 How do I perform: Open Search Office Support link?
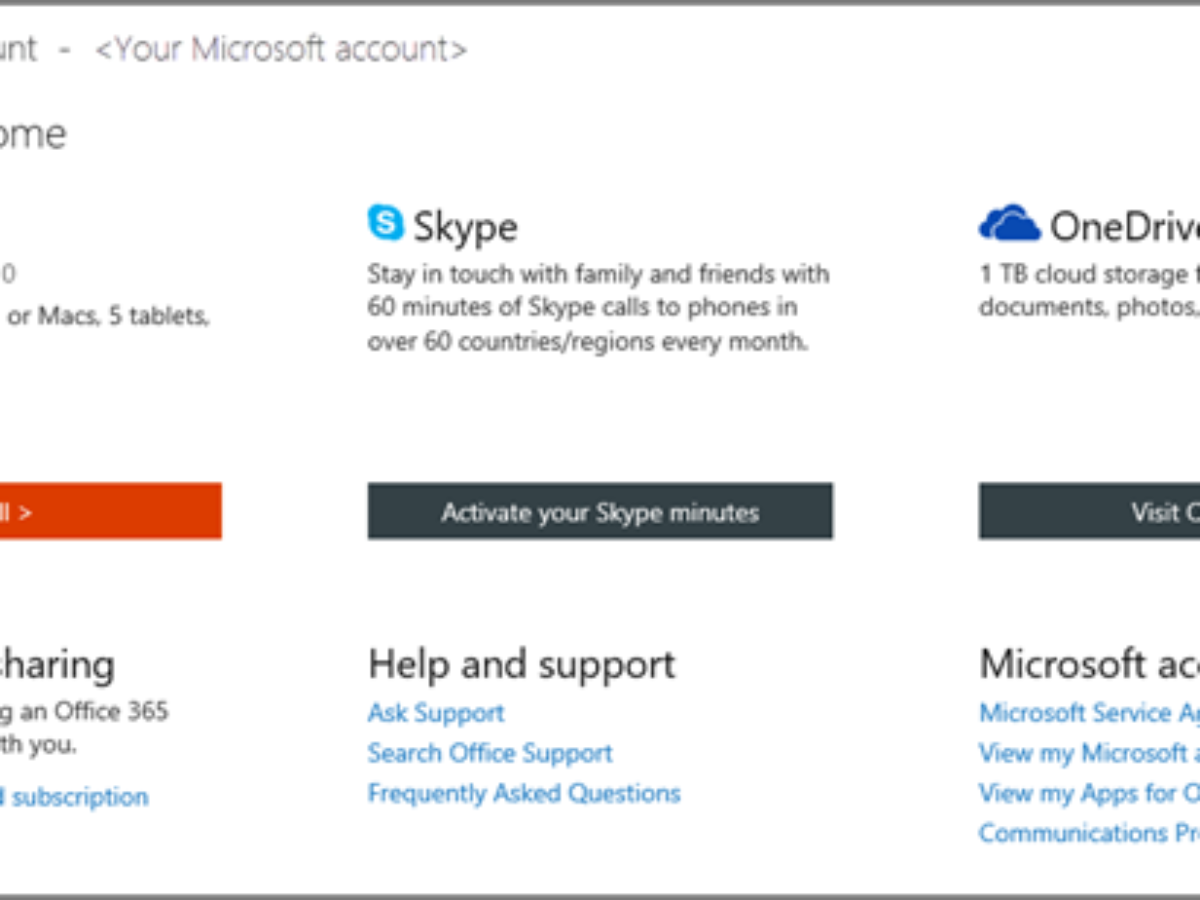point(490,753)
